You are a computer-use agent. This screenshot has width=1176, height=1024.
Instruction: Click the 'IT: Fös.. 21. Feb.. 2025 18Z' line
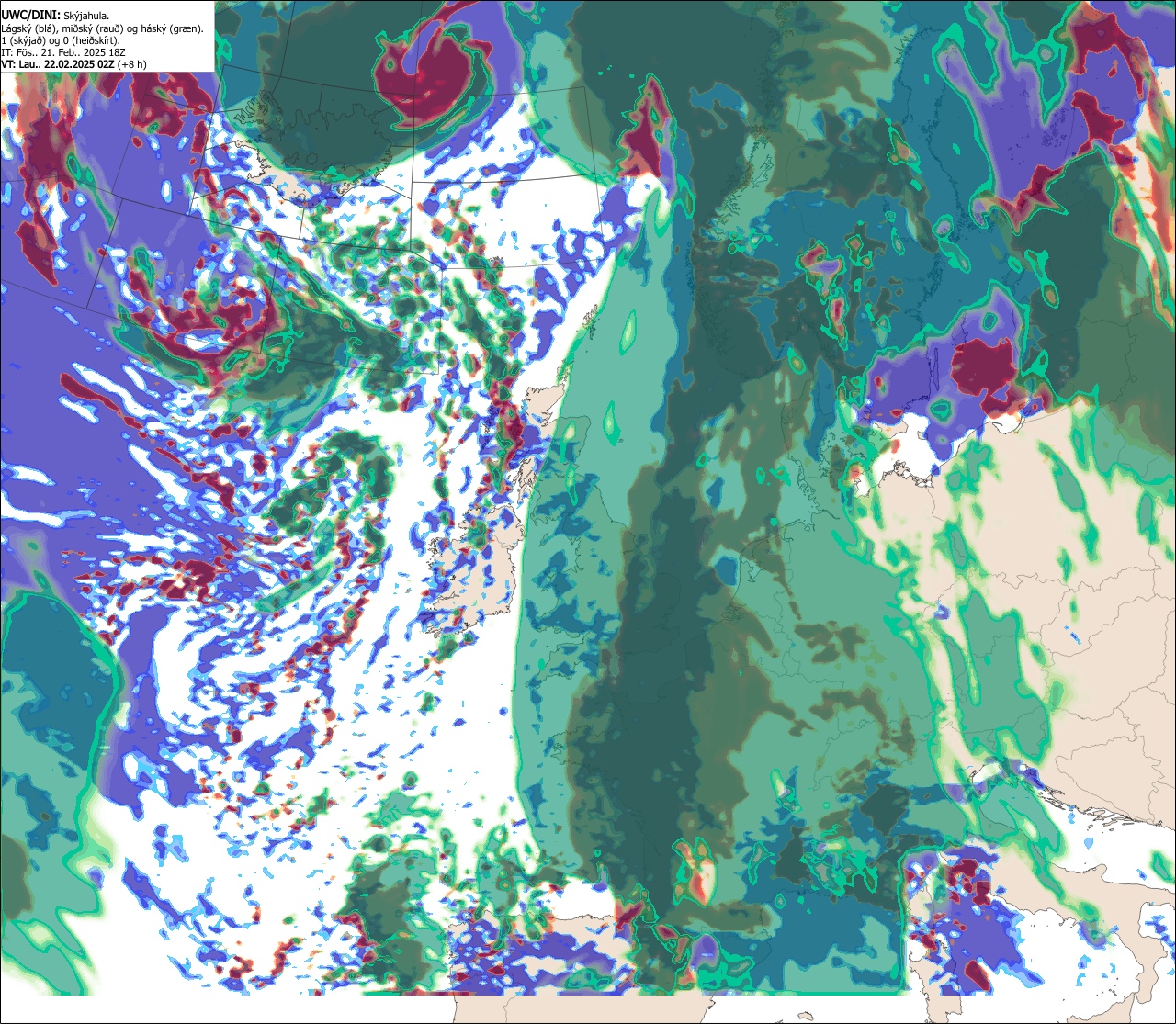click(x=63, y=53)
